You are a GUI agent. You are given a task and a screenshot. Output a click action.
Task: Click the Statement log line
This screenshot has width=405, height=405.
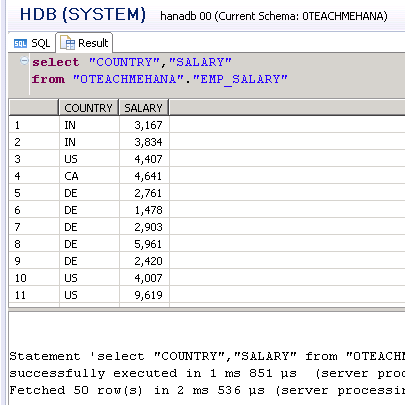click(207, 356)
